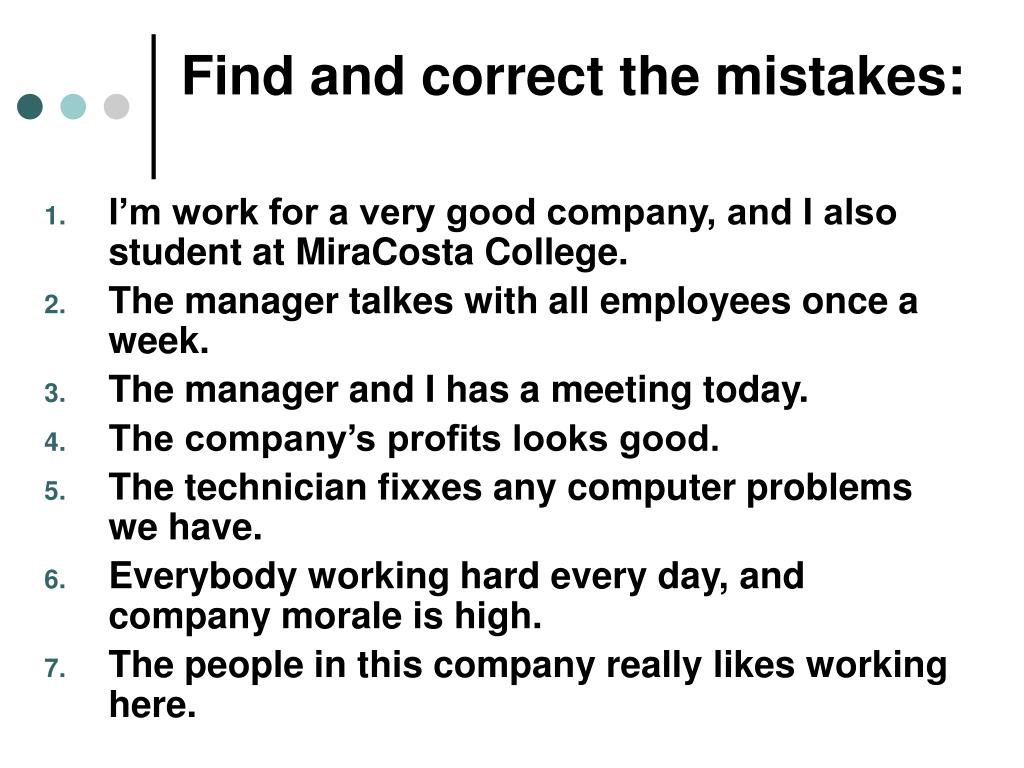This screenshot has height=768, width=1024.
Task: Click the misspelled word 'talkes'
Action: pyautogui.click(x=401, y=301)
